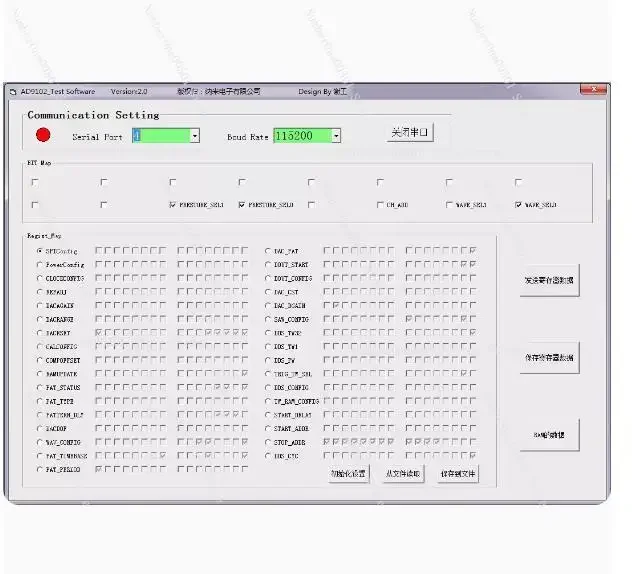Select the CALCONFIG register radio button

coord(40,347)
